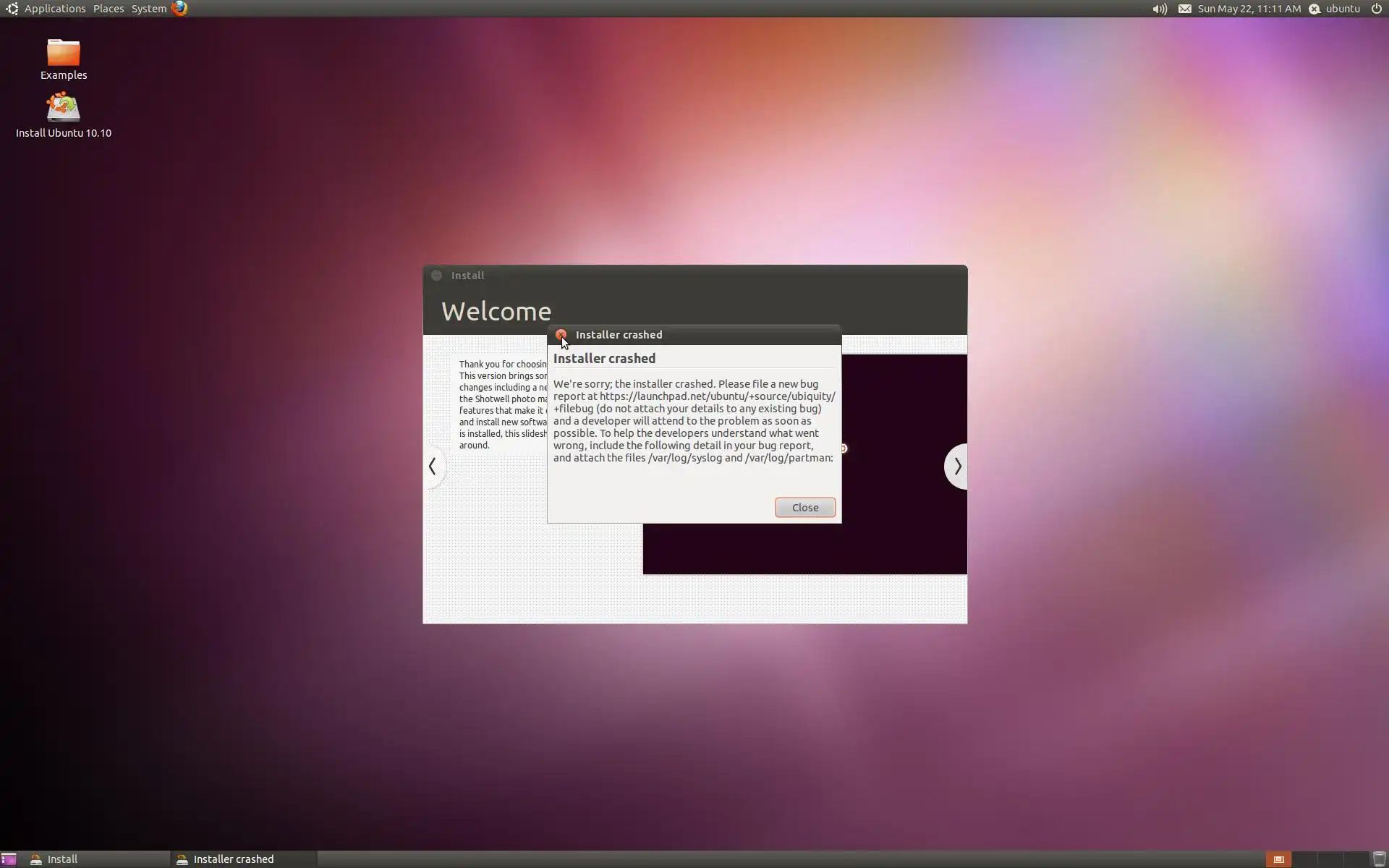
Task: Click the volume speaker icon
Action: coord(1159,9)
